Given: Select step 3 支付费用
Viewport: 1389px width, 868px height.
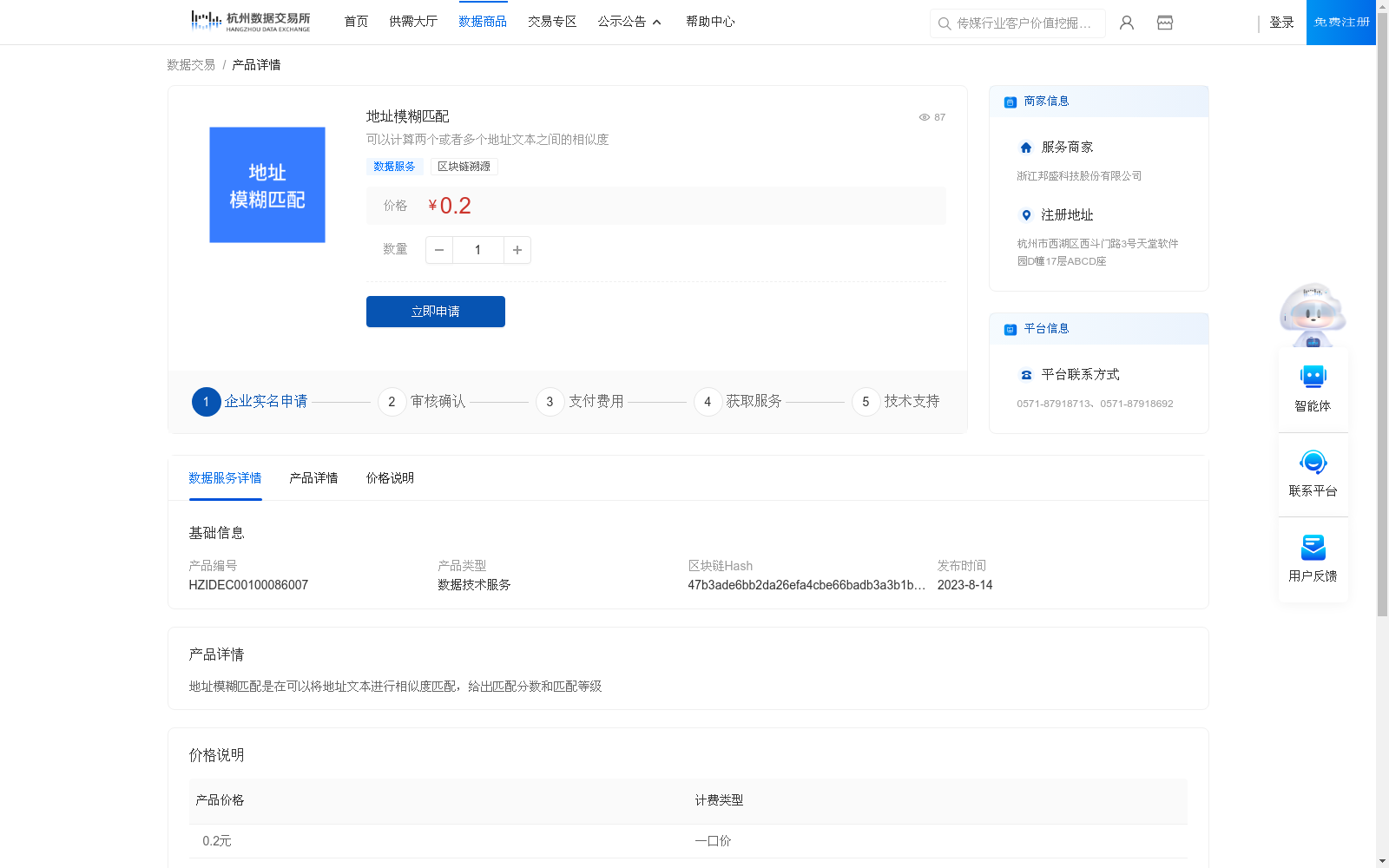Looking at the screenshot, I should coord(580,402).
